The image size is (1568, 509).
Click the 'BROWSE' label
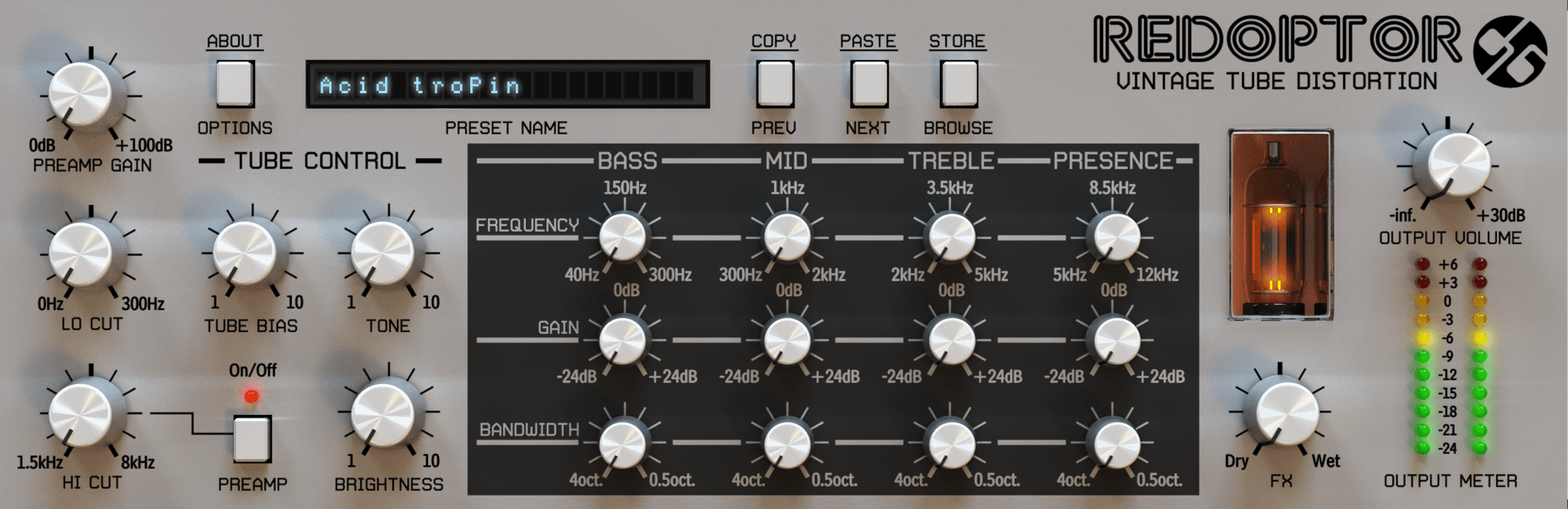tap(958, 128)
